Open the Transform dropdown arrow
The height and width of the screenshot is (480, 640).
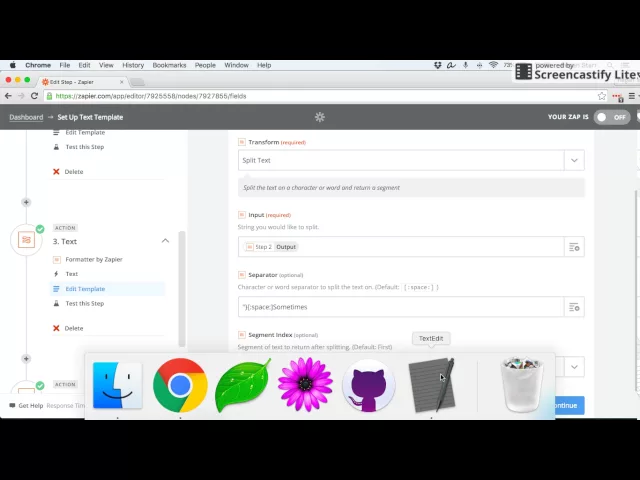(x=574, y=160)
